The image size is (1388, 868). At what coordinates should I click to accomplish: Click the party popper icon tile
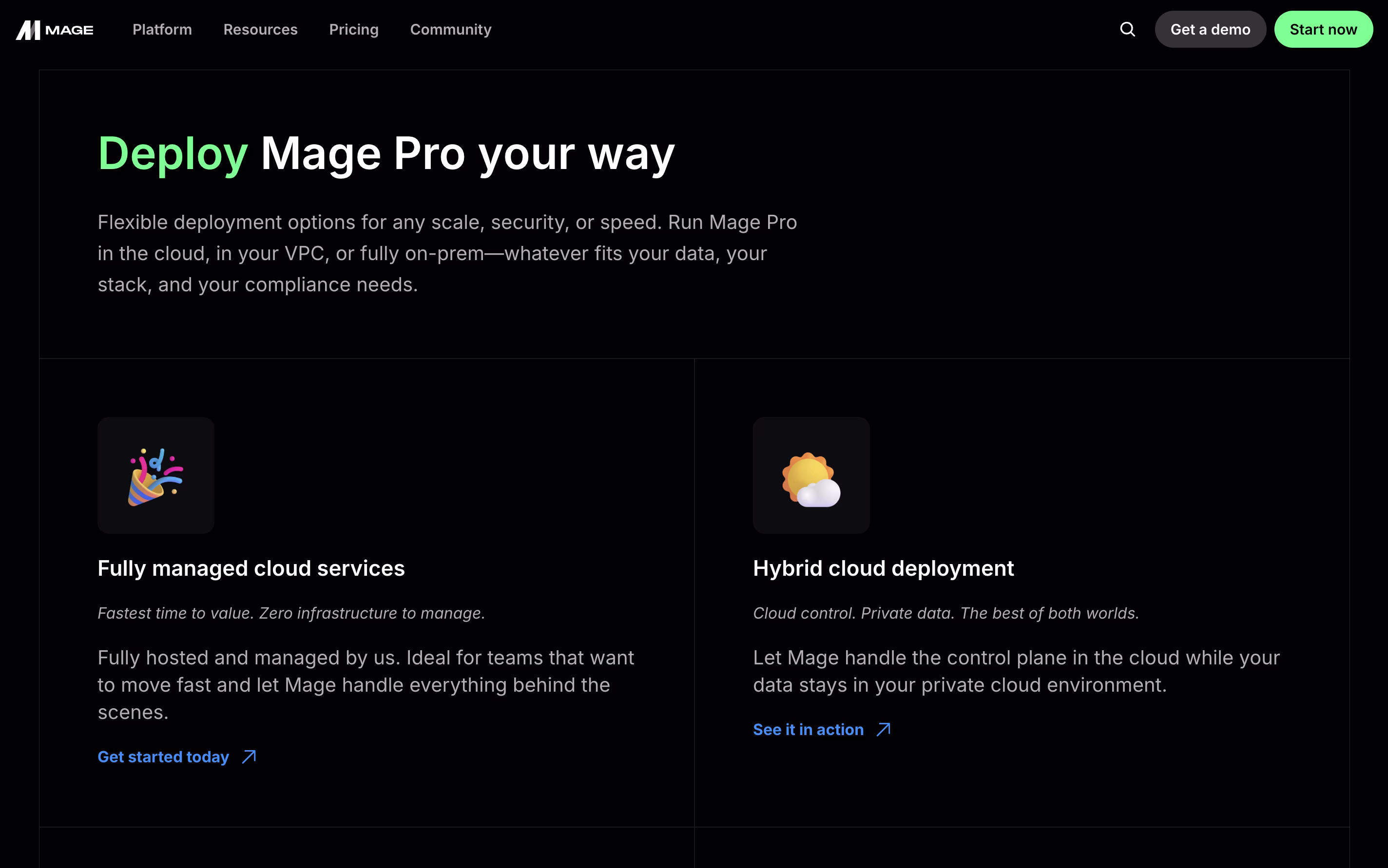155,475
